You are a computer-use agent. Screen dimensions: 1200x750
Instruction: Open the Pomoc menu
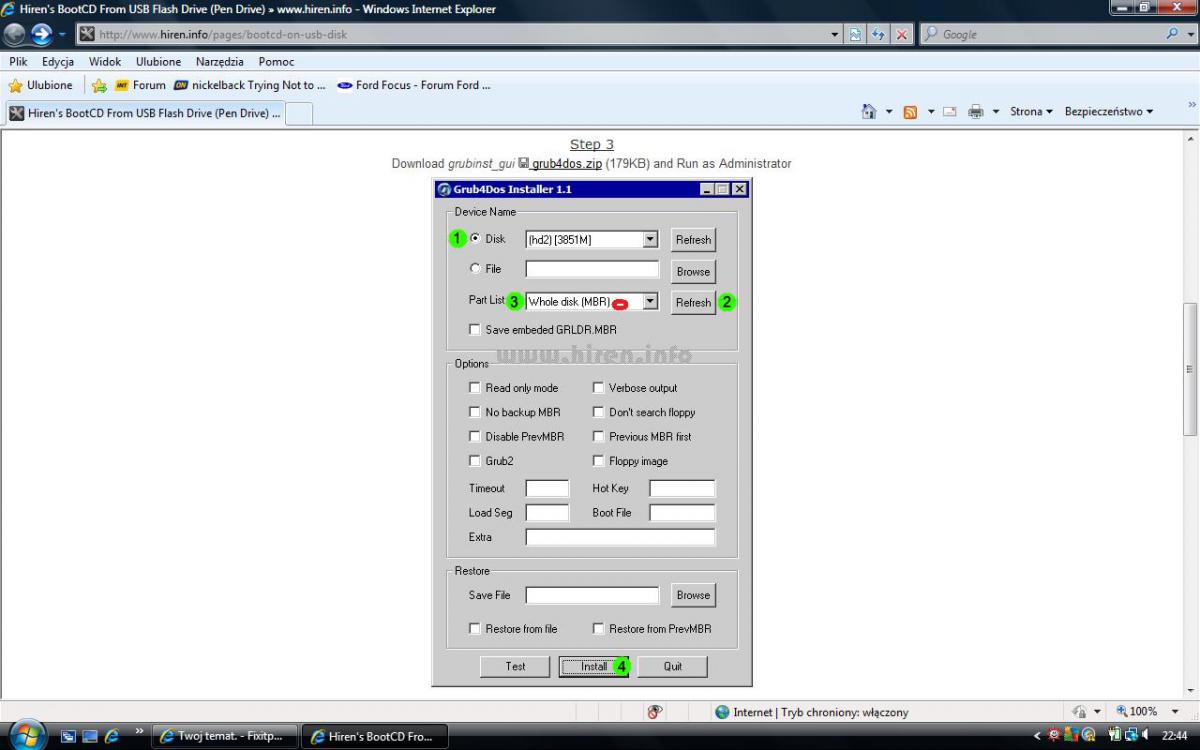click(276, 61)
